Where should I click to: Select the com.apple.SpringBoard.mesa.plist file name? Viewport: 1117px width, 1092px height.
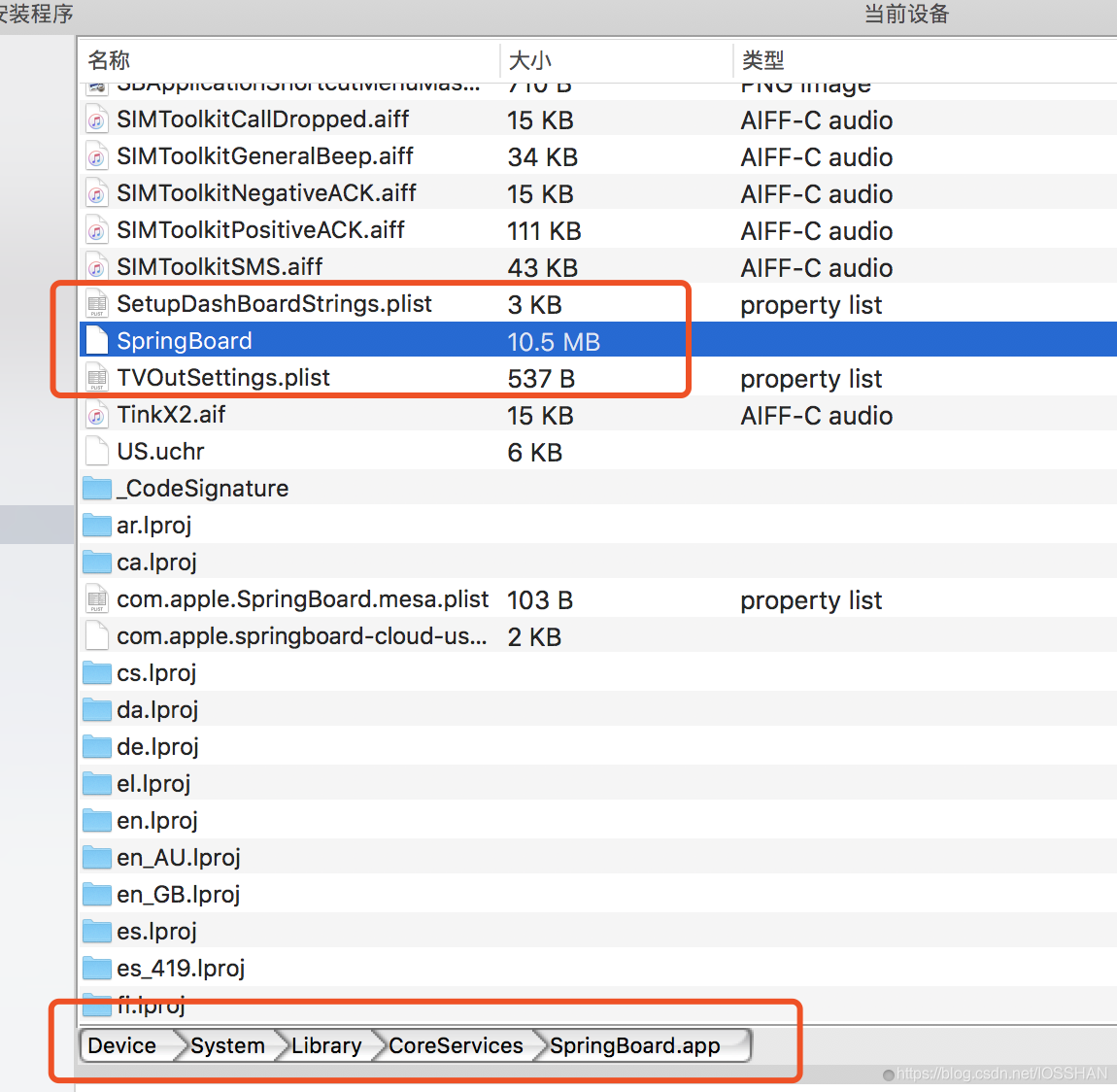(x=303, y=599)
